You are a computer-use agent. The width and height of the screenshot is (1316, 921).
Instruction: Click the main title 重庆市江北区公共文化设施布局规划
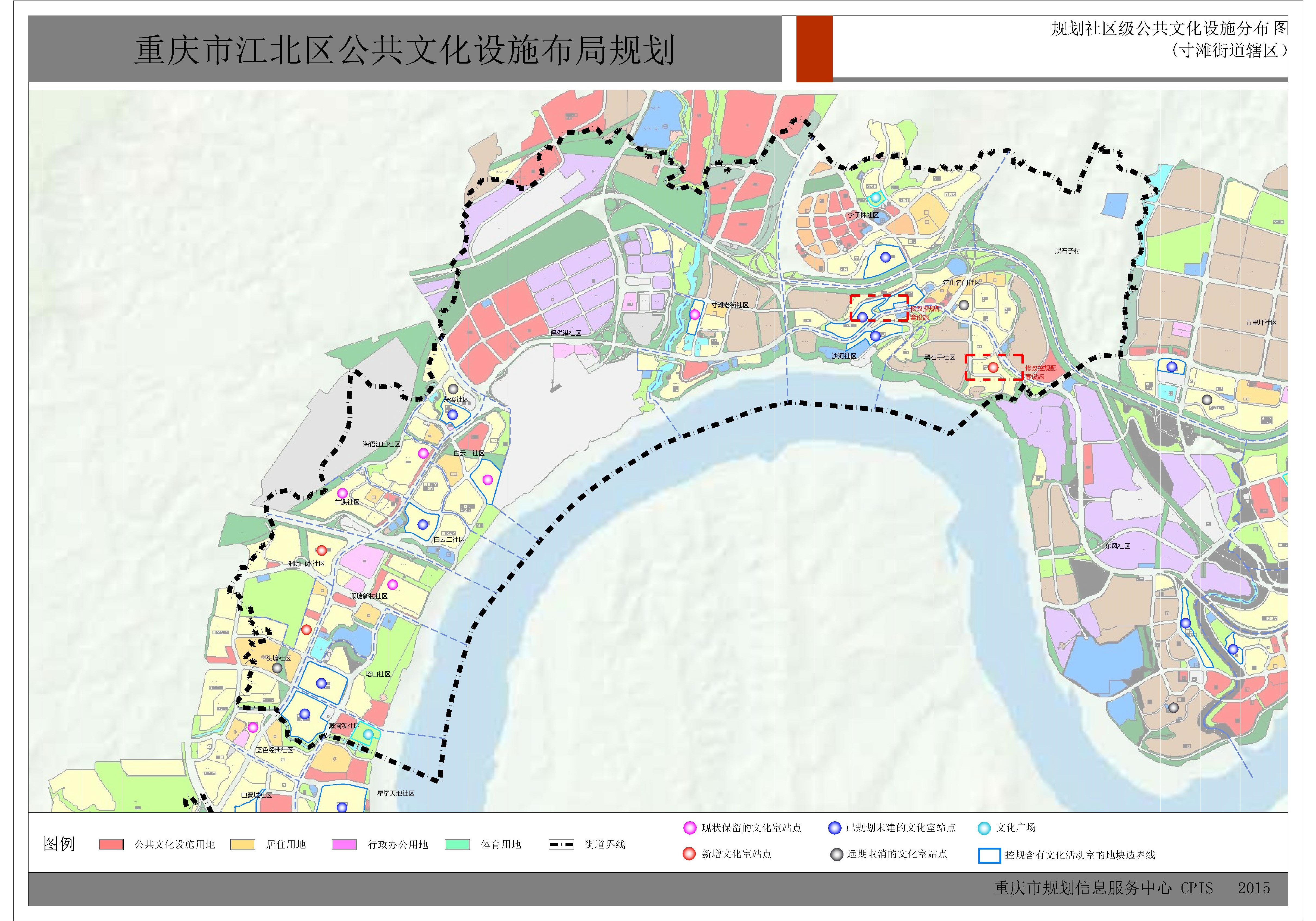click(x=404, y=51)
